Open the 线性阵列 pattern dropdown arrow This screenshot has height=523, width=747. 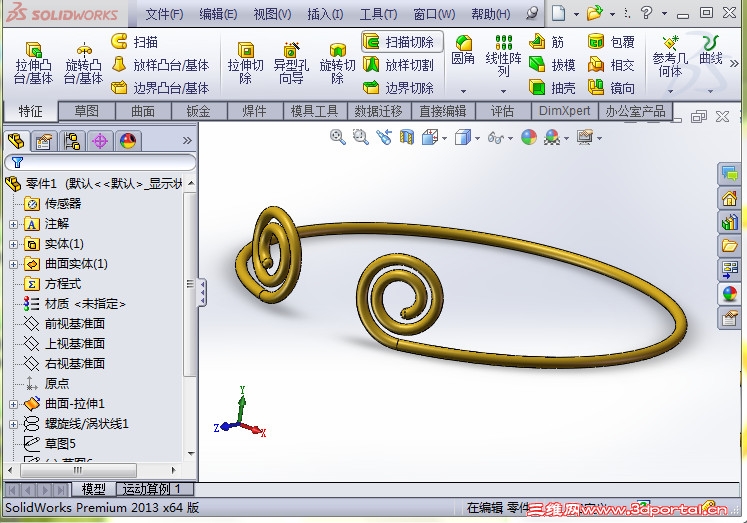504,91
